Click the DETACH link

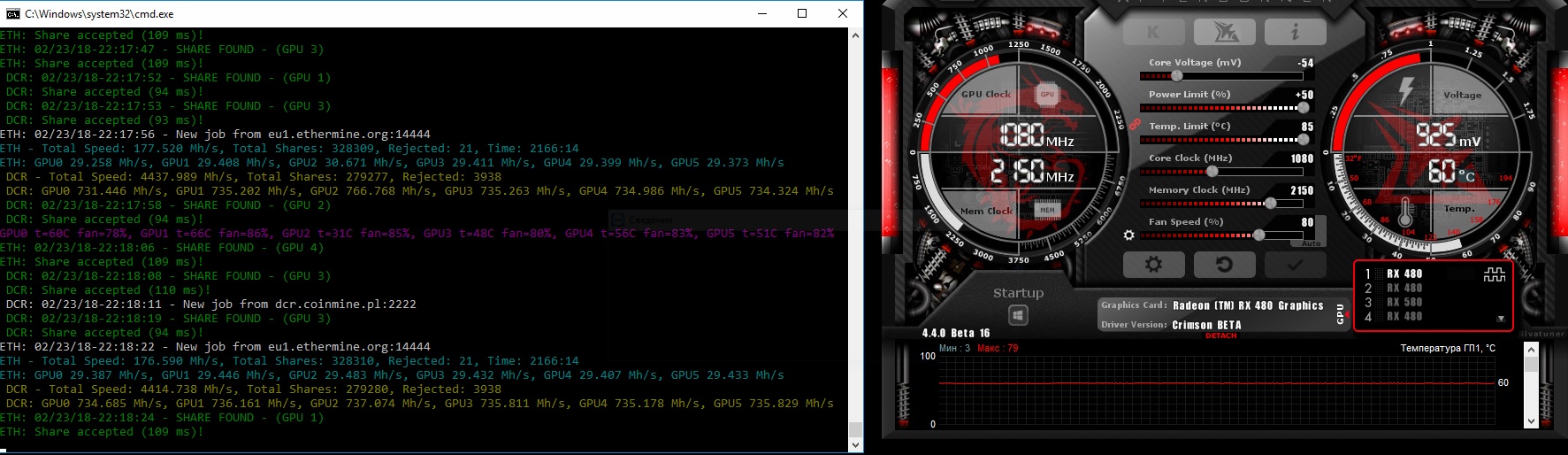coord(1220,335)
